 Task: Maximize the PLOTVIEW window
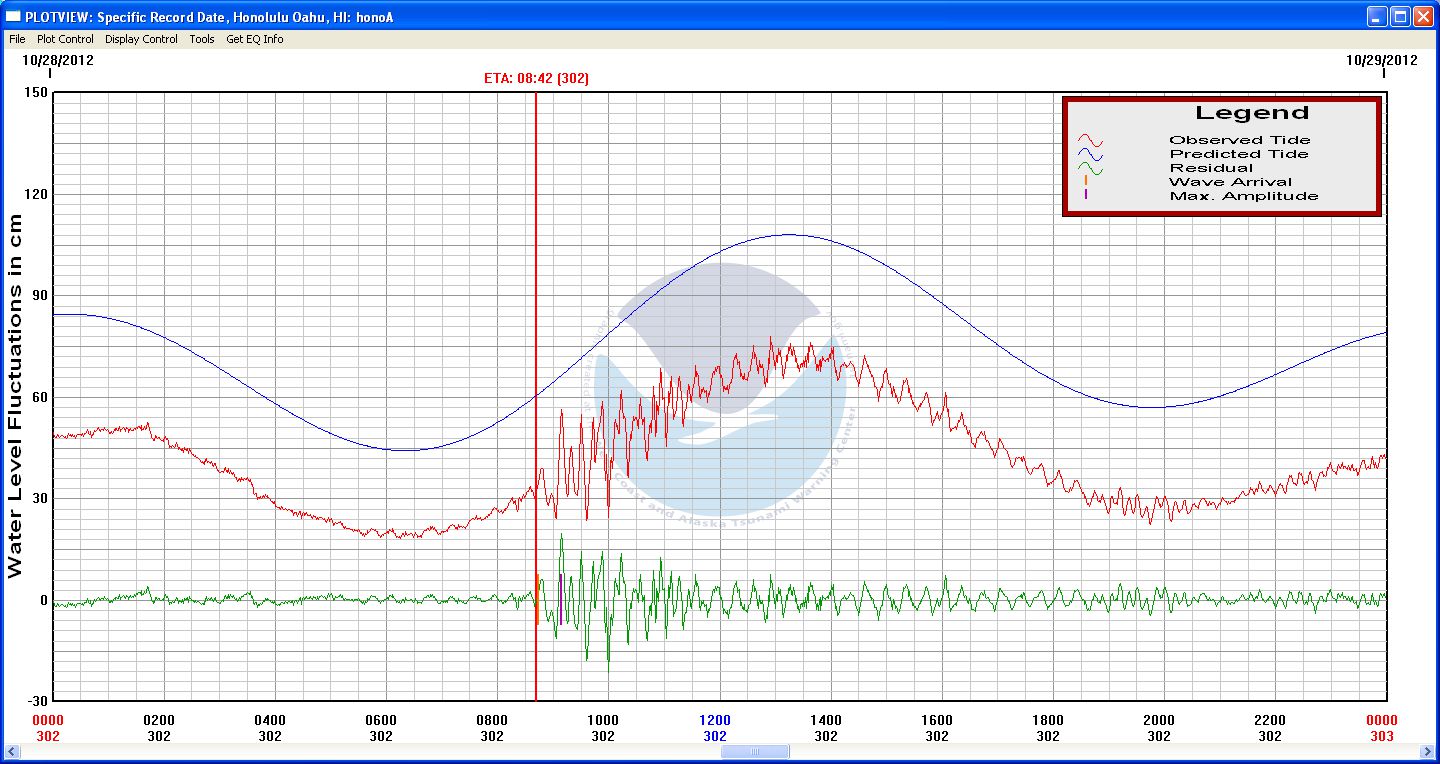click(1400, 15)
